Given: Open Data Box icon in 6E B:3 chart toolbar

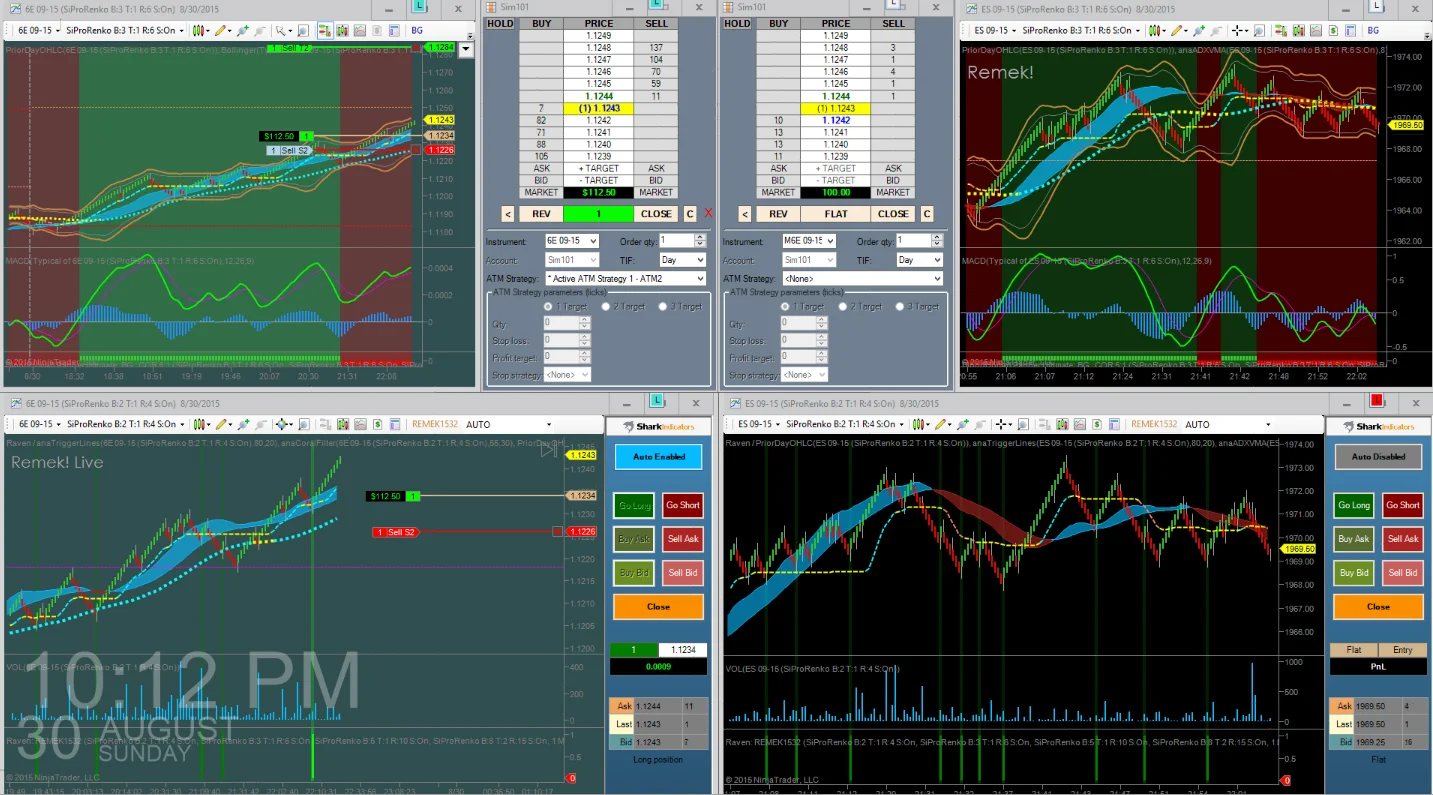Looking at the screenshot, I should point(340,31).
